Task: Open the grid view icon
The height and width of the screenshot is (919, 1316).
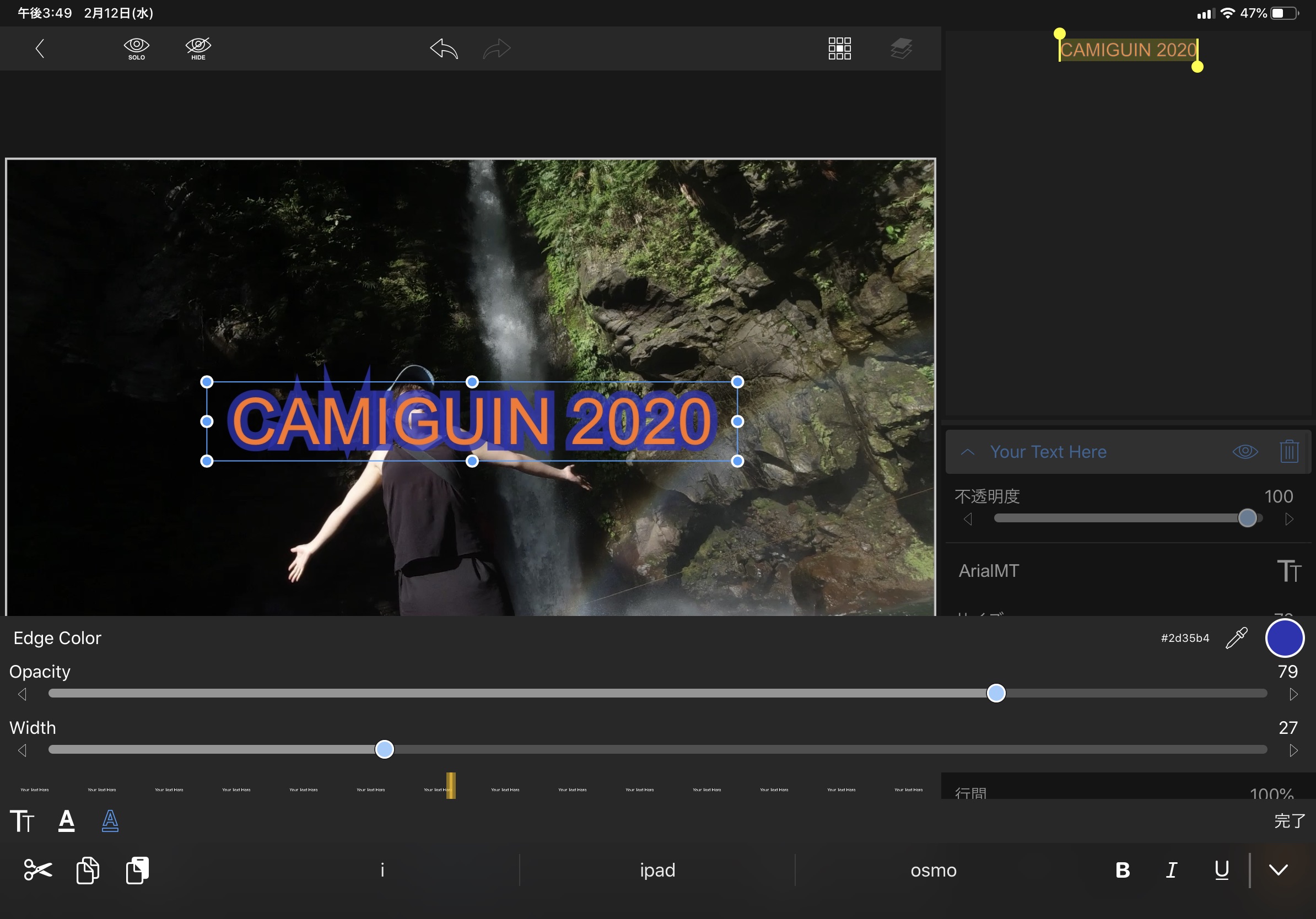Action: coord(839,48)
